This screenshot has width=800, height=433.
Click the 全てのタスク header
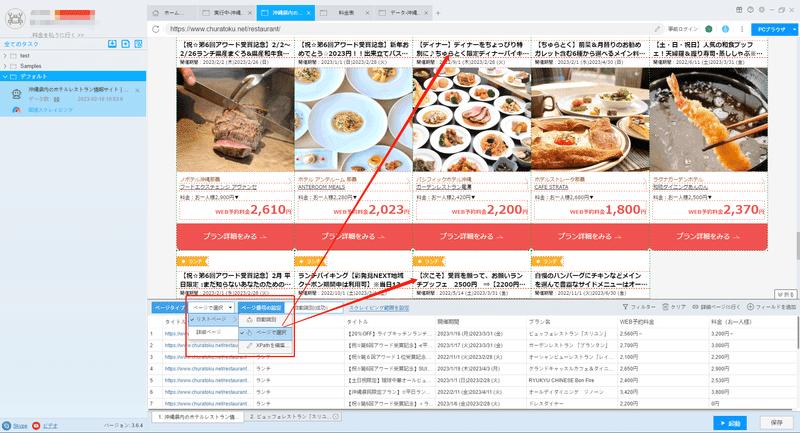21,44
